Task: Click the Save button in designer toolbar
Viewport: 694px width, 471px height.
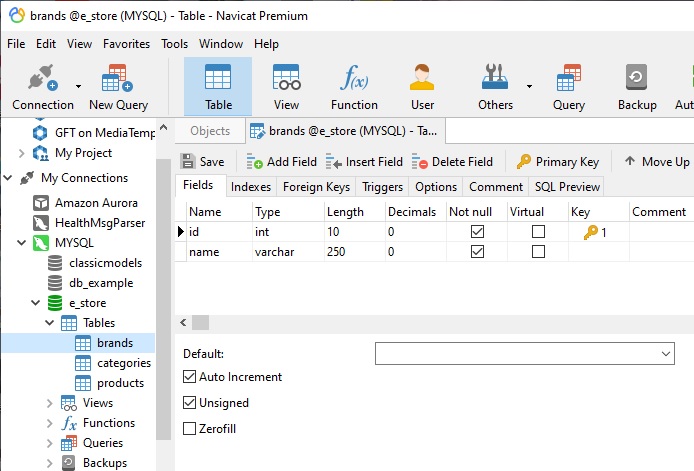Action: [x=202, y=162]
